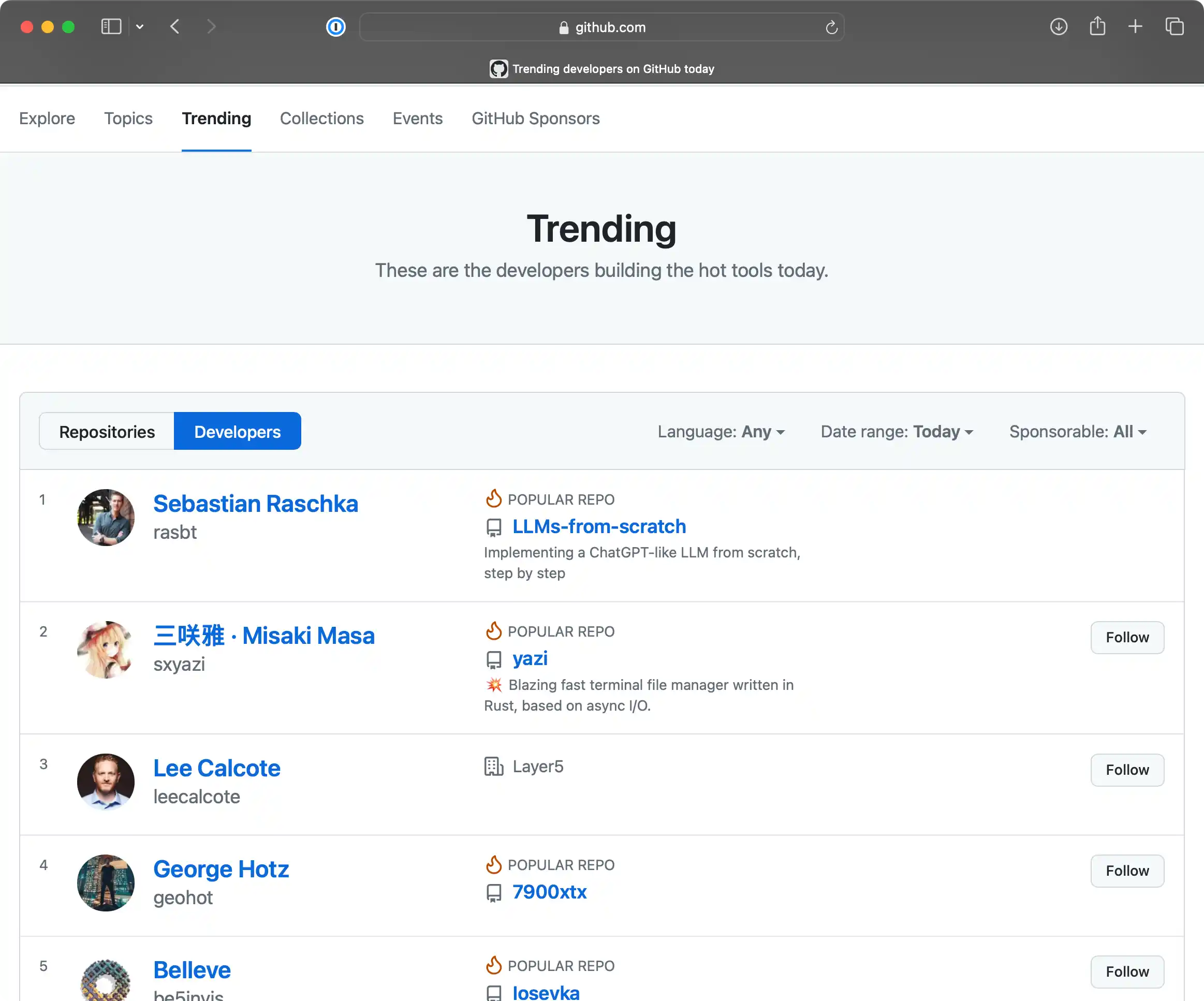Open Lee Calcote's profile link

pyautogui.click(x=217, y=768)
